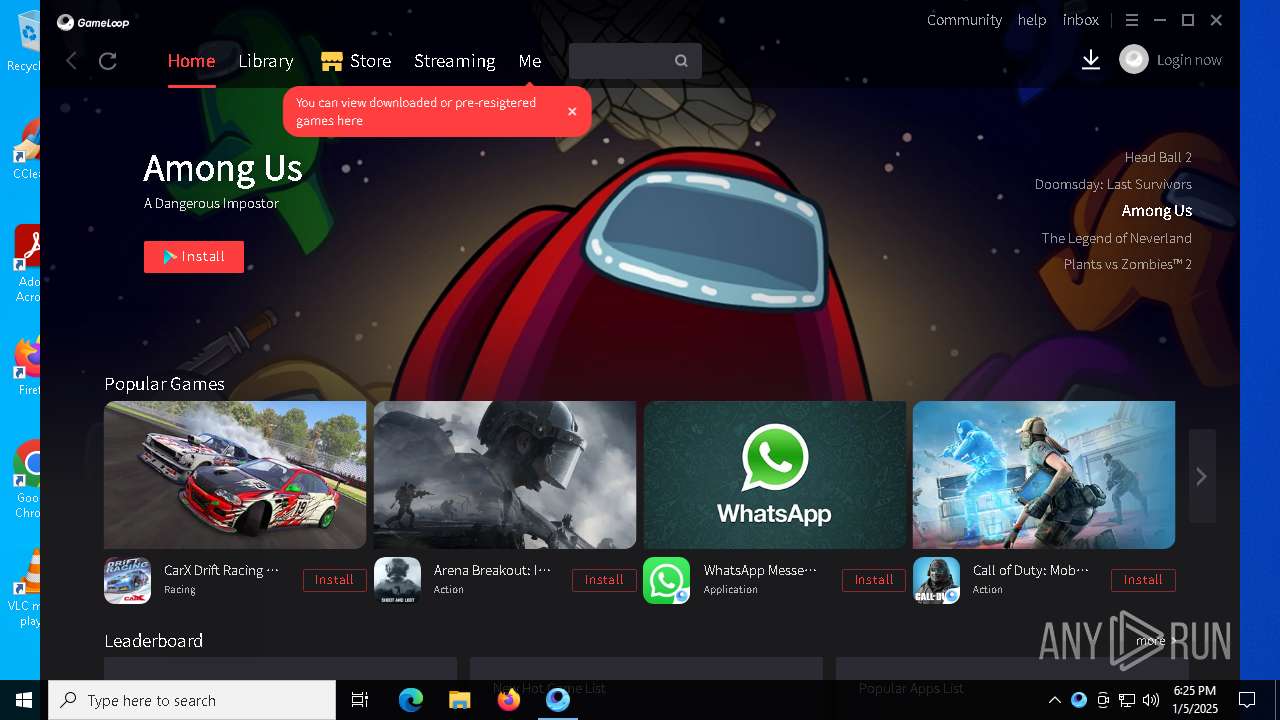1280x720 pixels.
Task: Click the volume icon in tray
Action: point(1151,700)
